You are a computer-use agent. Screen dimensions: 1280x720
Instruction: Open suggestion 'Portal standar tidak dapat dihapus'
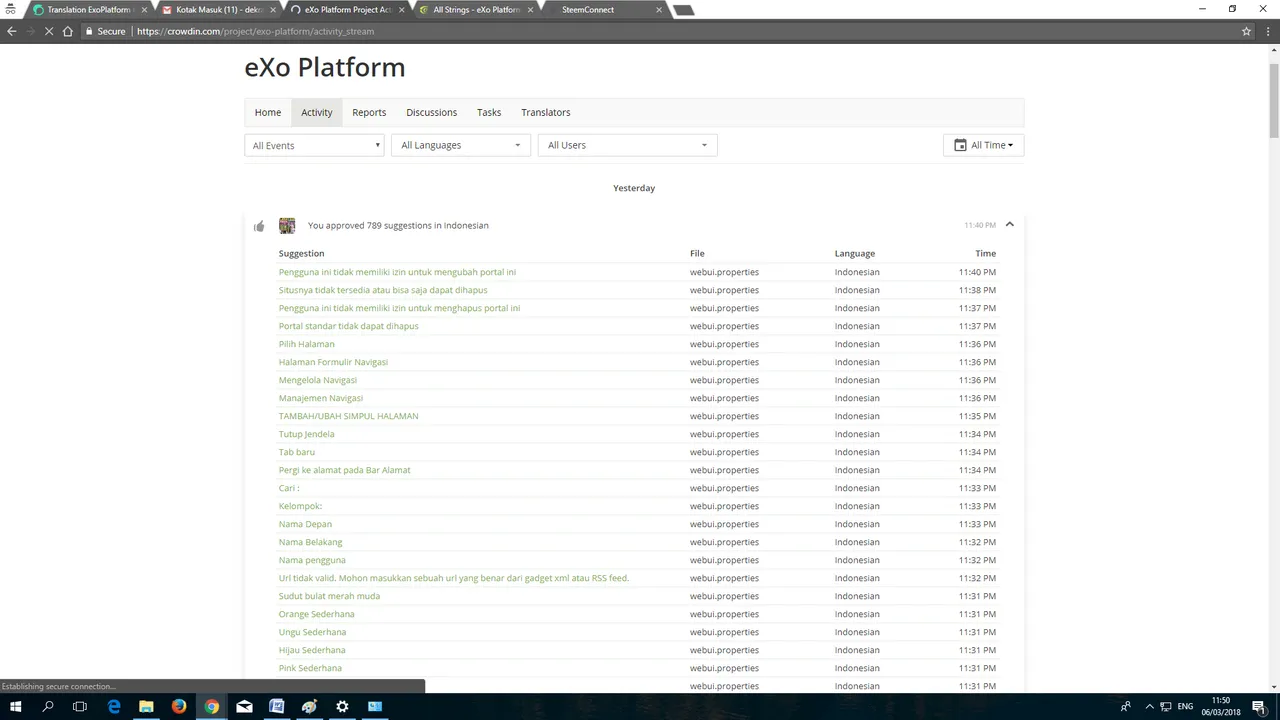tap(348, 326)
